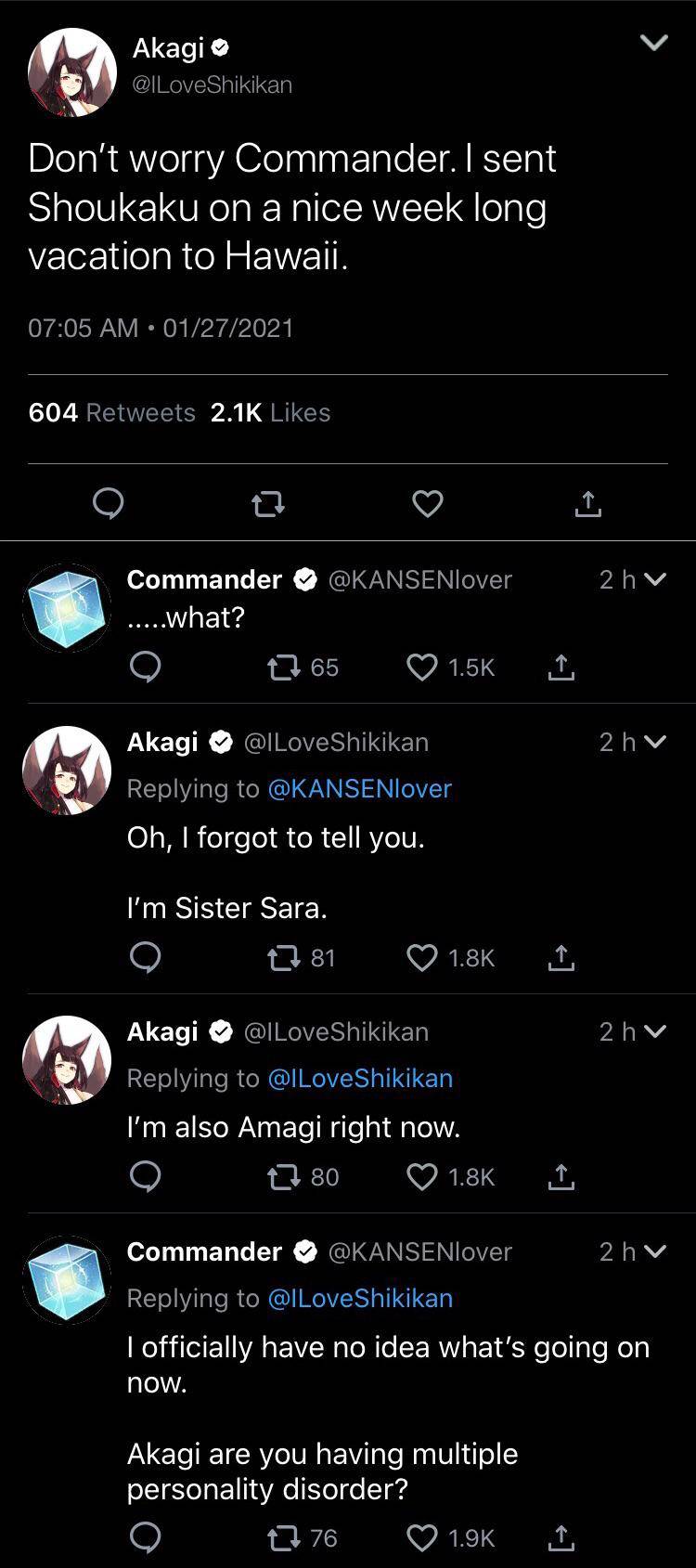Screen dimensions: 696x1568
Task: Like the 'I'm Sister Sara' reply
Action: pos(422,958)
